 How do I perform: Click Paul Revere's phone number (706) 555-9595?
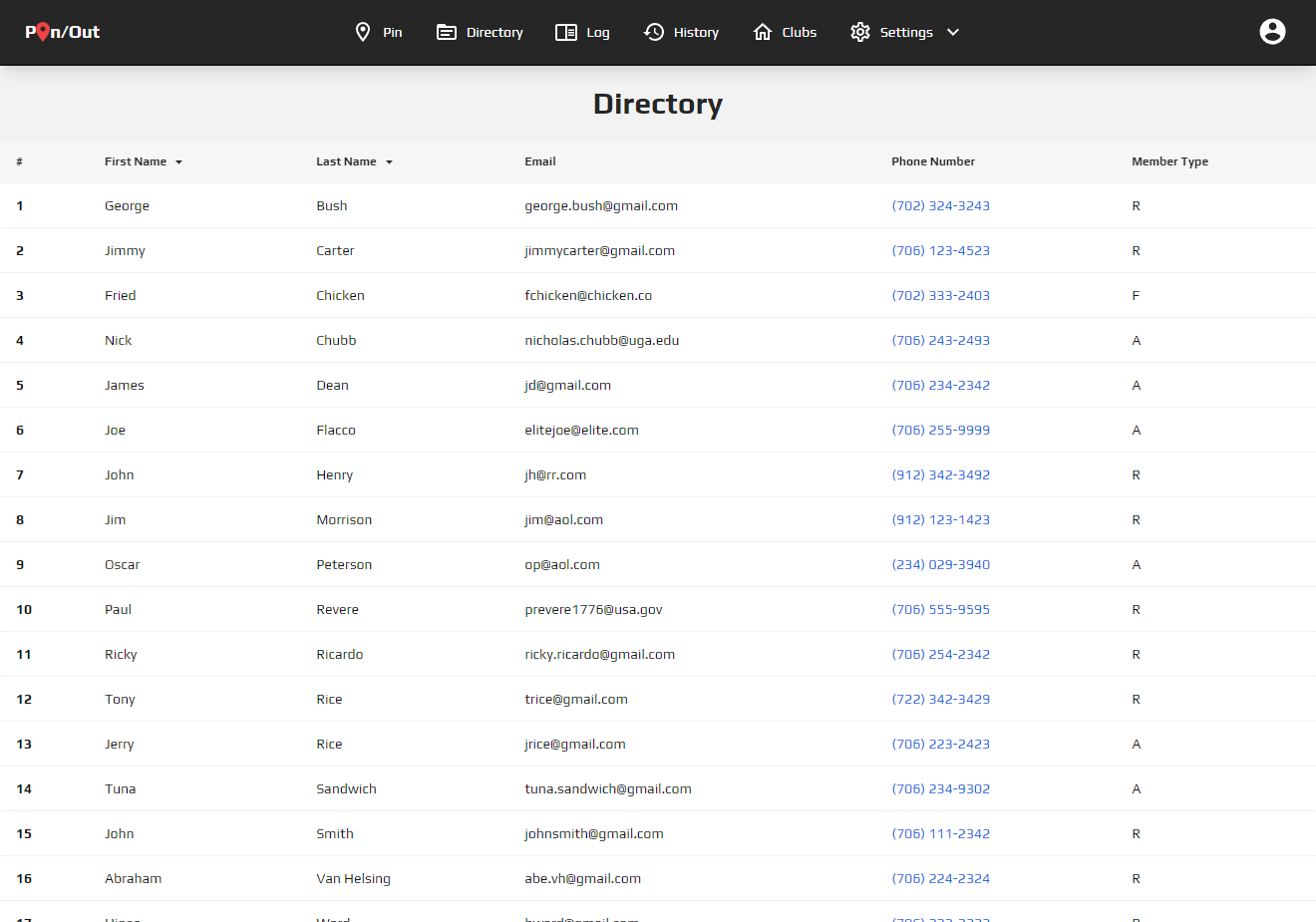[x=940, y=610]
